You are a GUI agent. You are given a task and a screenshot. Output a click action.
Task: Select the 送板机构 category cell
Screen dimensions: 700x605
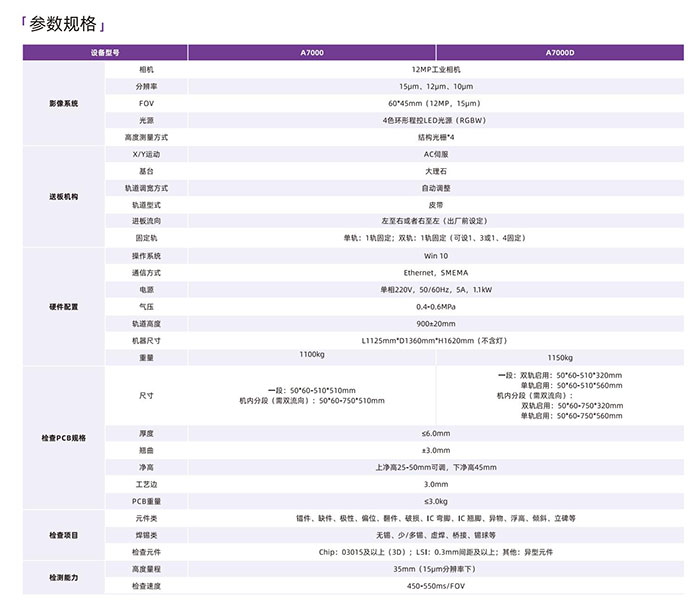[x=63, y=196]
